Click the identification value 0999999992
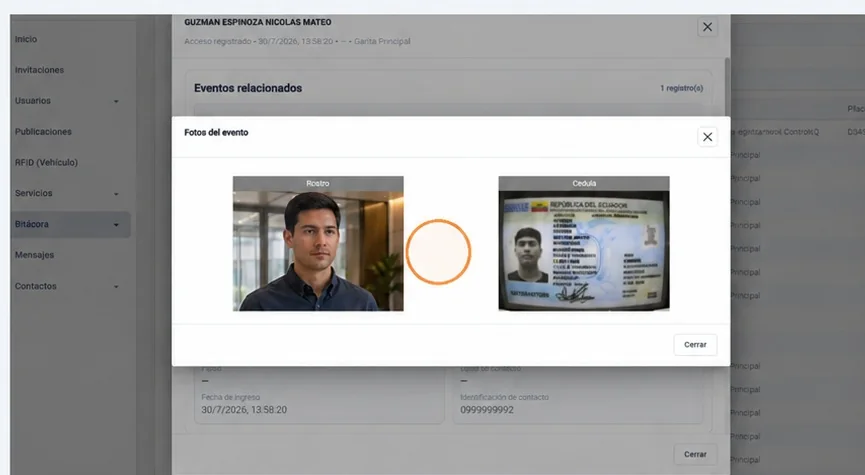 coord(487,410)
